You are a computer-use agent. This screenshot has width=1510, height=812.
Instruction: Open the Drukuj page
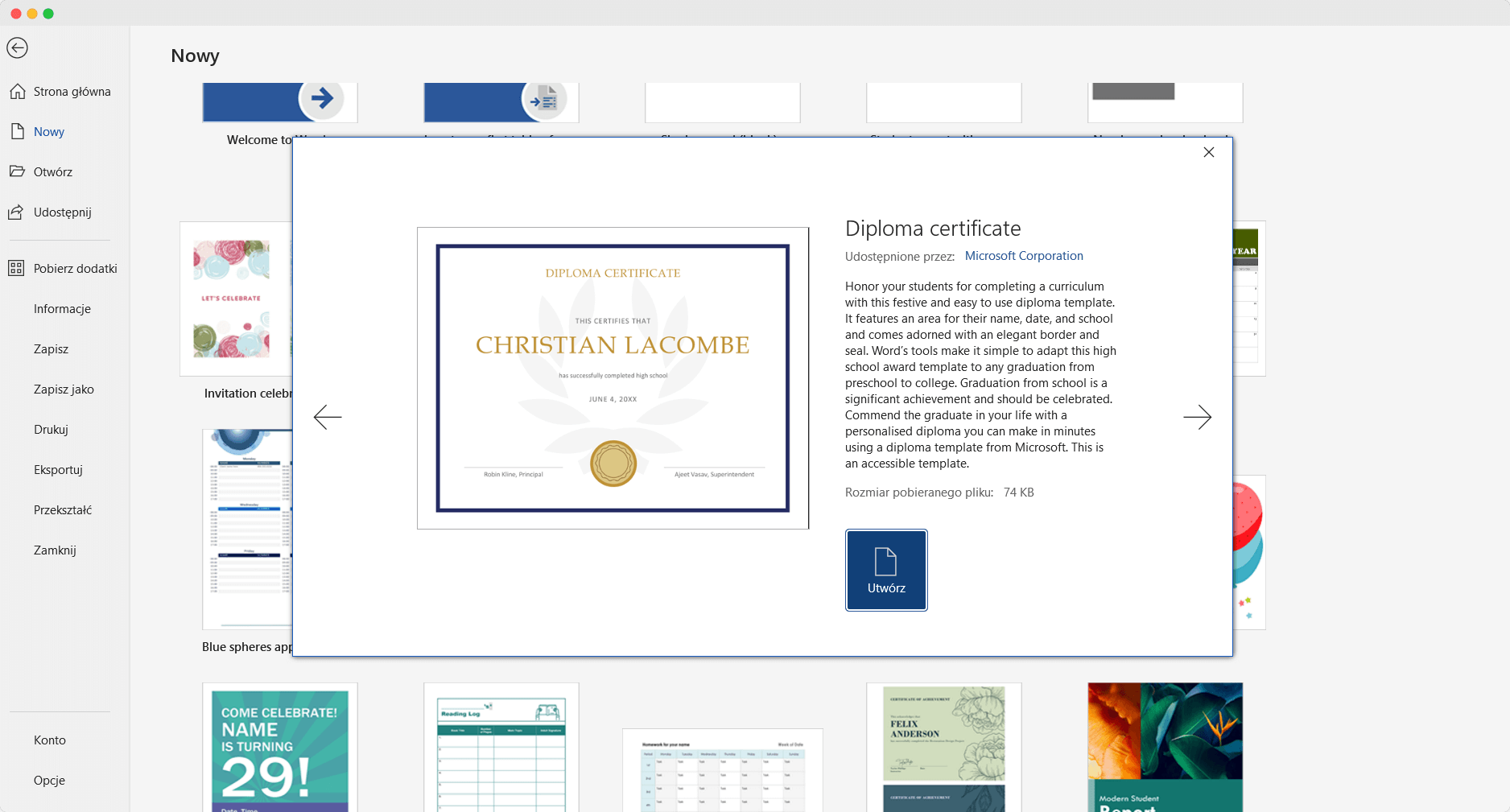[x=51, y=430]
